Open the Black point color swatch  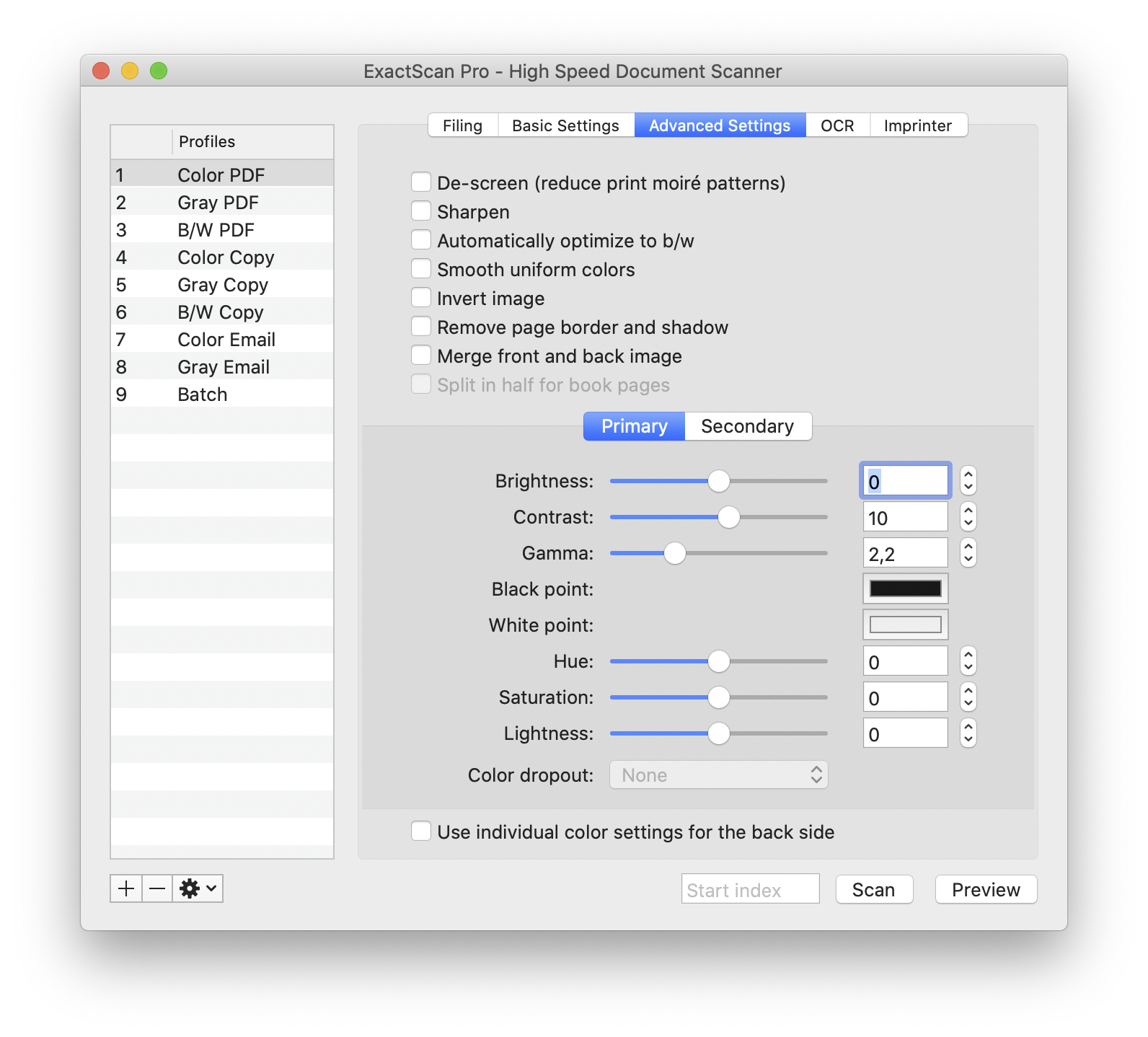pos(906,588)
